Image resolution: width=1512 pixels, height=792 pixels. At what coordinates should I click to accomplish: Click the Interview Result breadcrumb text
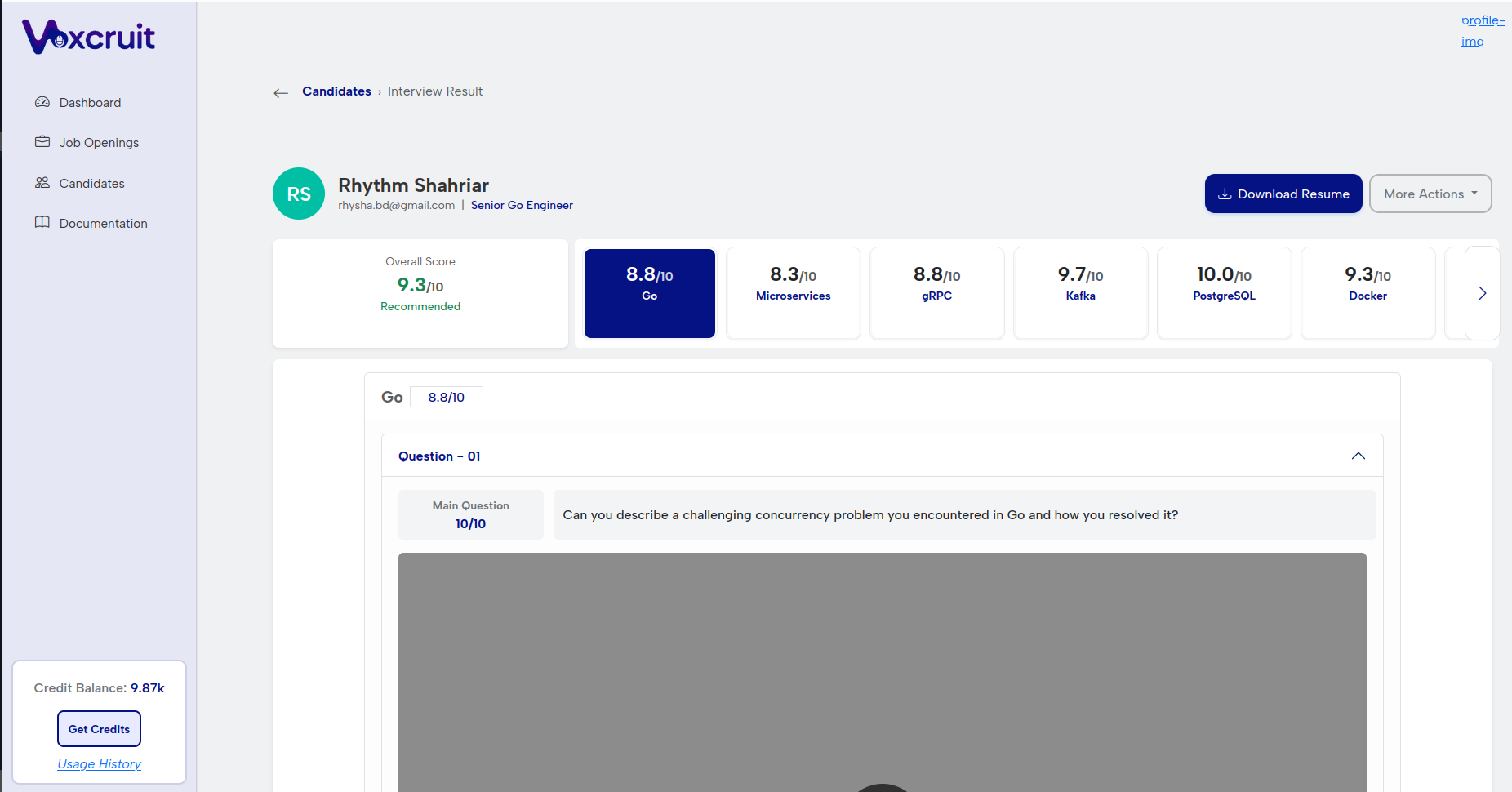click(x=435, y=91)
